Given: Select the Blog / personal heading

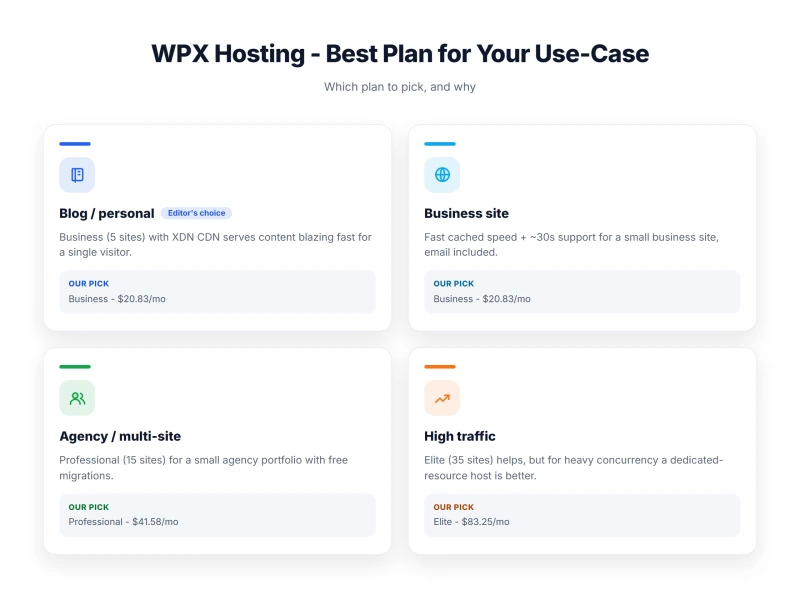Looking at the screenshot, I should (107, 213).
